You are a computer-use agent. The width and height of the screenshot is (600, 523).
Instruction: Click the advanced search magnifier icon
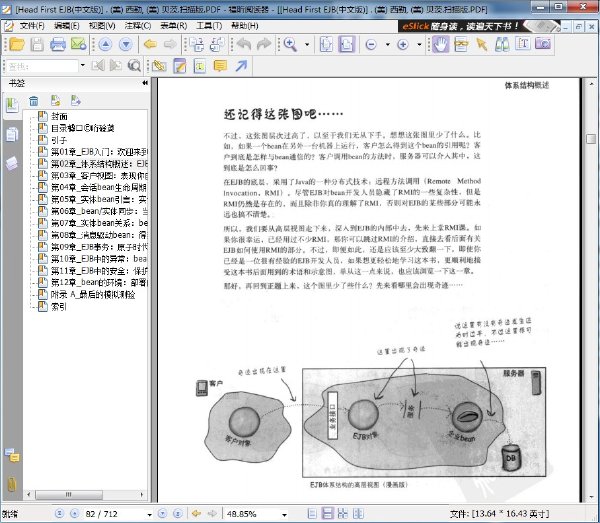(x=134, y=66)
